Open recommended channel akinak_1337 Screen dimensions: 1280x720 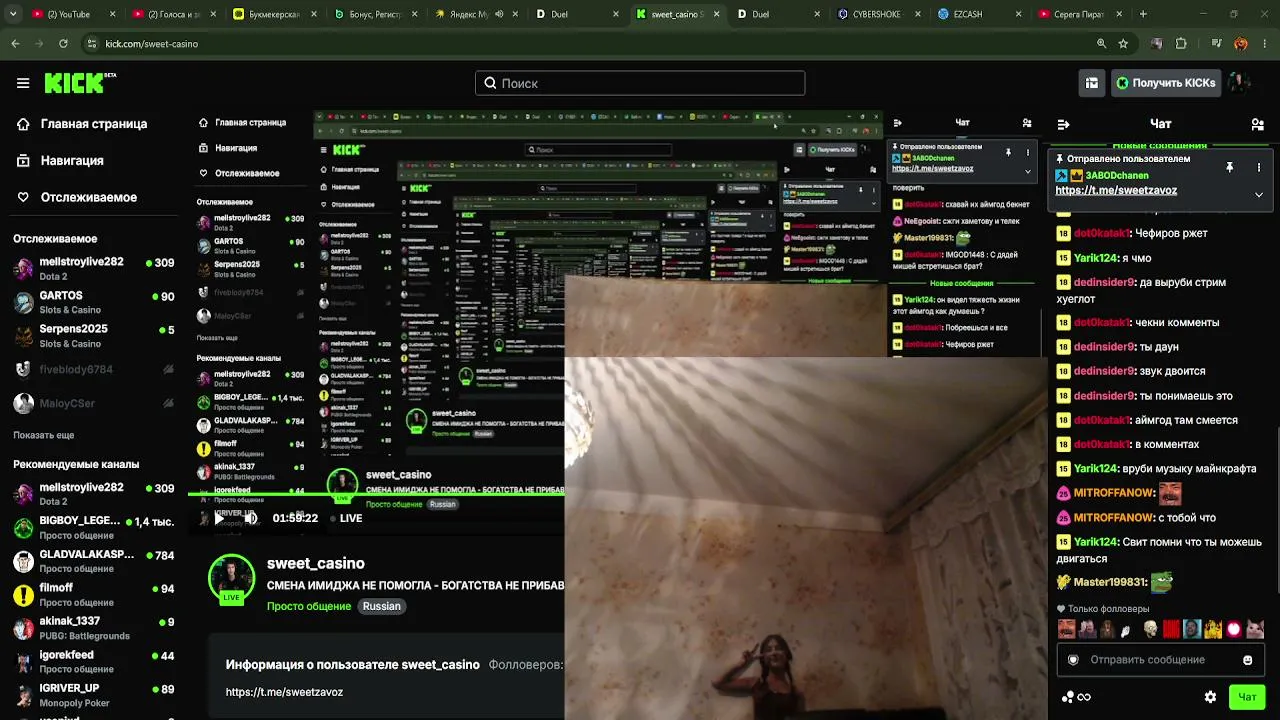pyautogui.click(x=94, y=628)
